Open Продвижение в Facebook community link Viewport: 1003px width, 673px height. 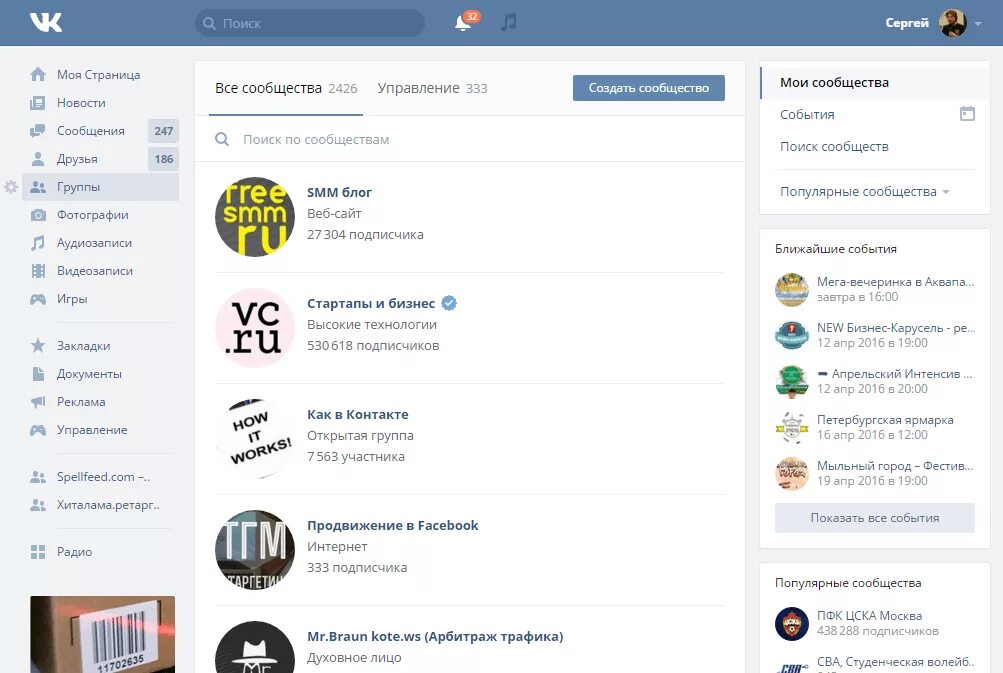click(x=393, y=525)
